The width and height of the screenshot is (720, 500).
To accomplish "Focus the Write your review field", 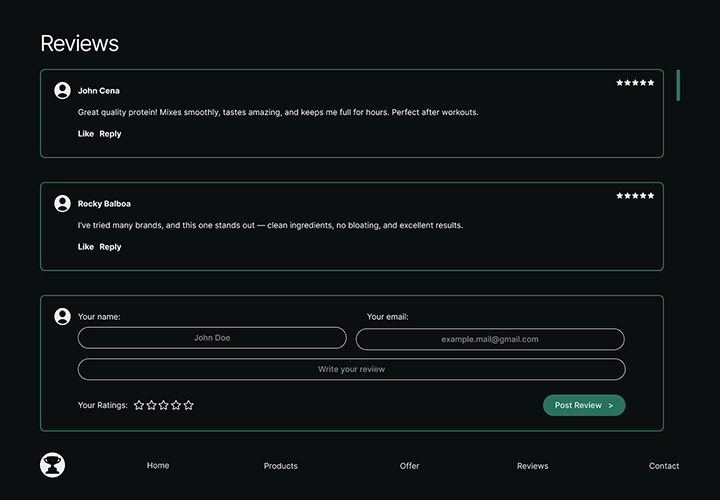I will [351, 369].
